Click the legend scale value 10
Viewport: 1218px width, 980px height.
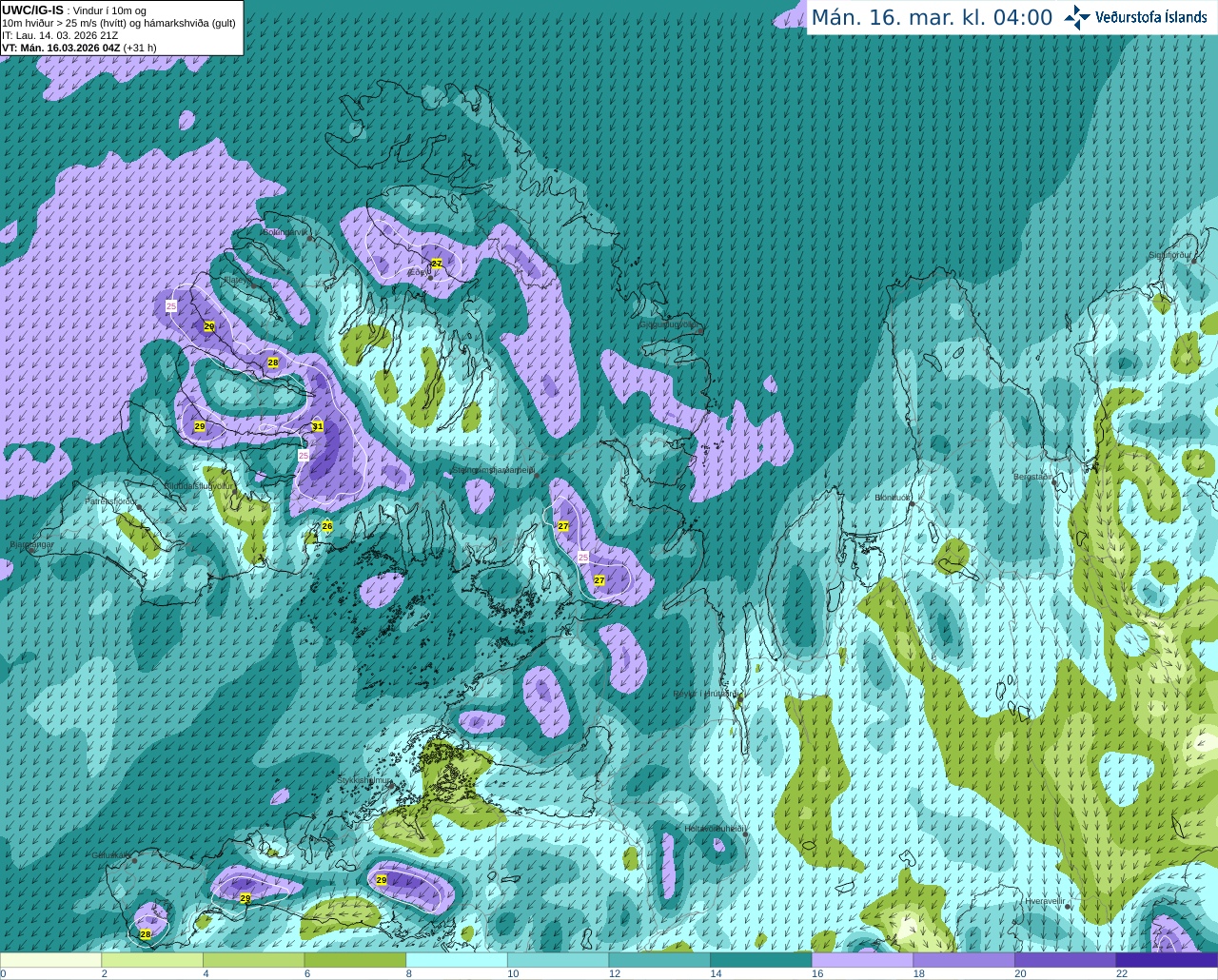pos(513,973)
